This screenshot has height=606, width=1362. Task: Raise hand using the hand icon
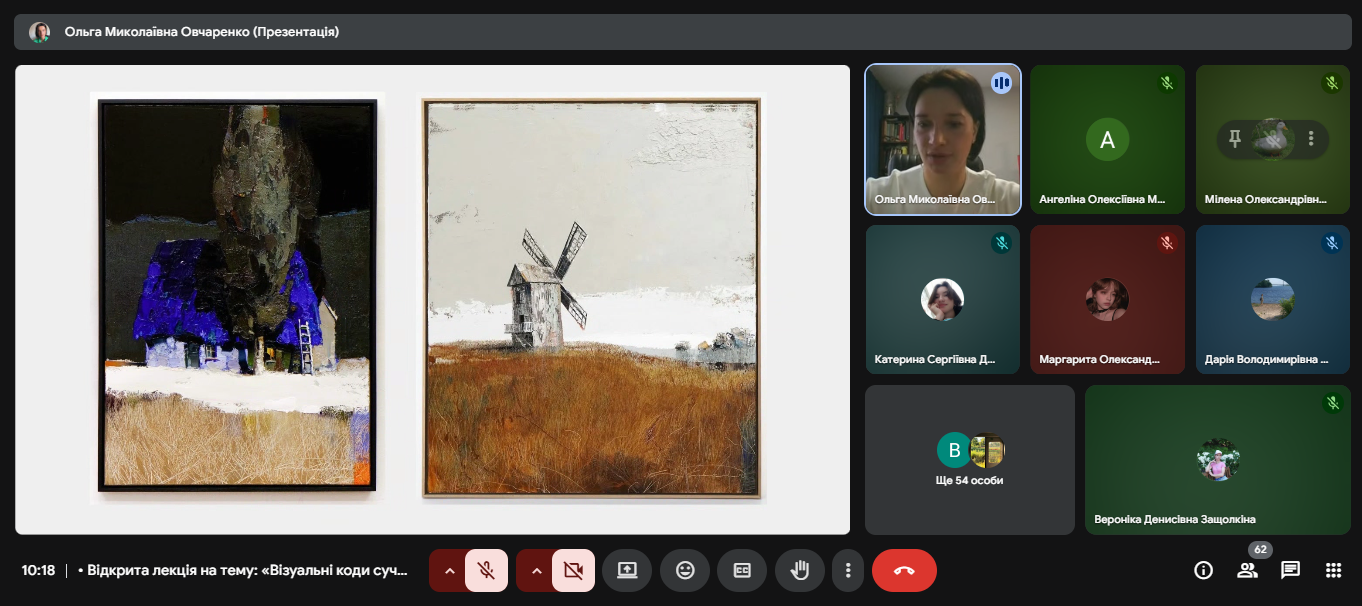pos(800,571)
